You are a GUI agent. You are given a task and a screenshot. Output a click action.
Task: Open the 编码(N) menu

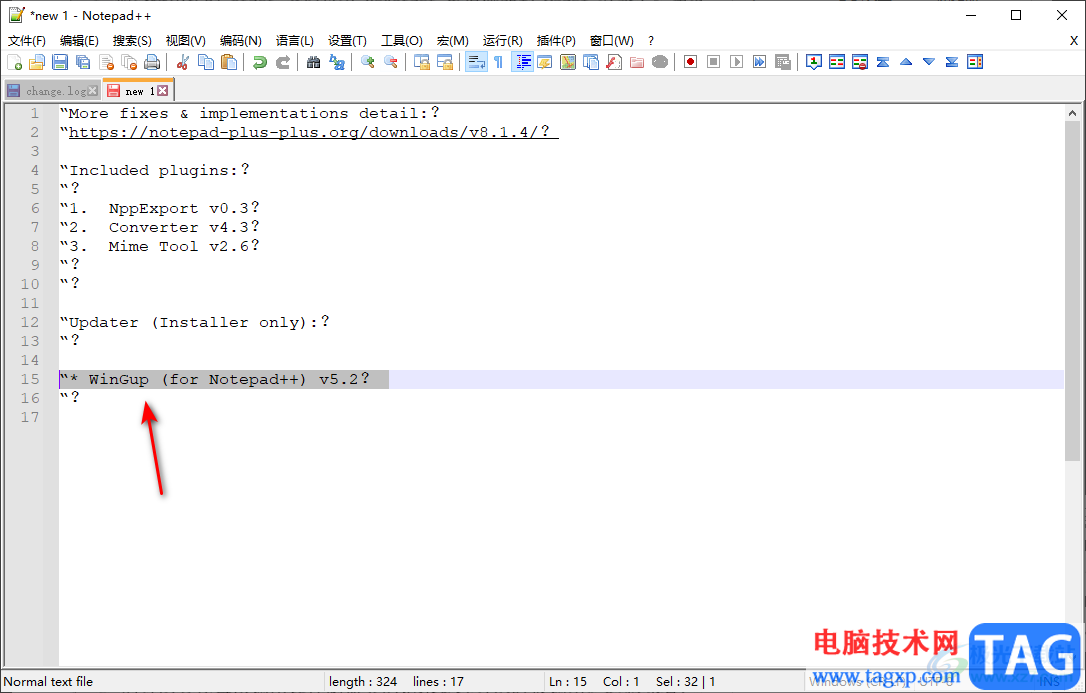point(240,41)
